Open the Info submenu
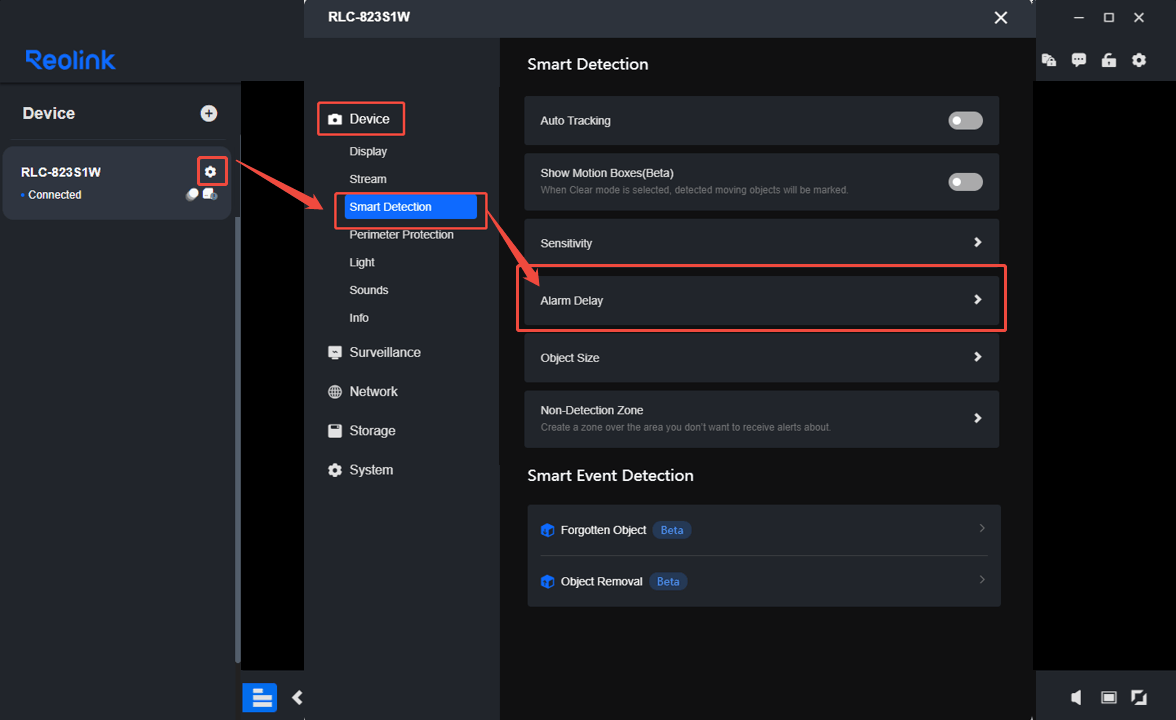Screen dimensions: 1176x720 [359, 318]
